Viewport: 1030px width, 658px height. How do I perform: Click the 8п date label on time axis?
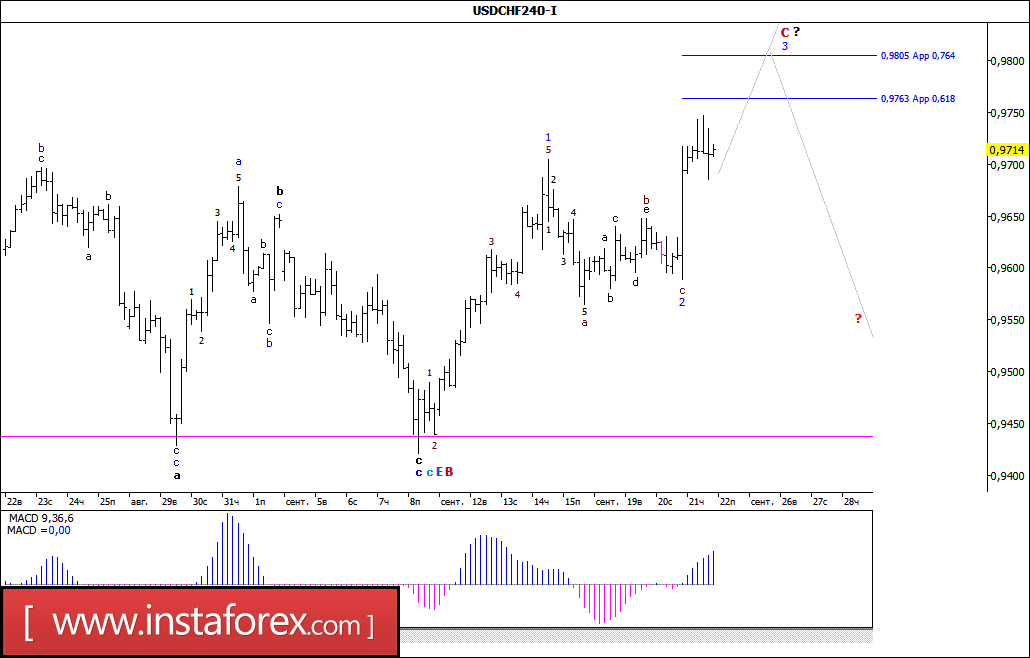(414, 502)
